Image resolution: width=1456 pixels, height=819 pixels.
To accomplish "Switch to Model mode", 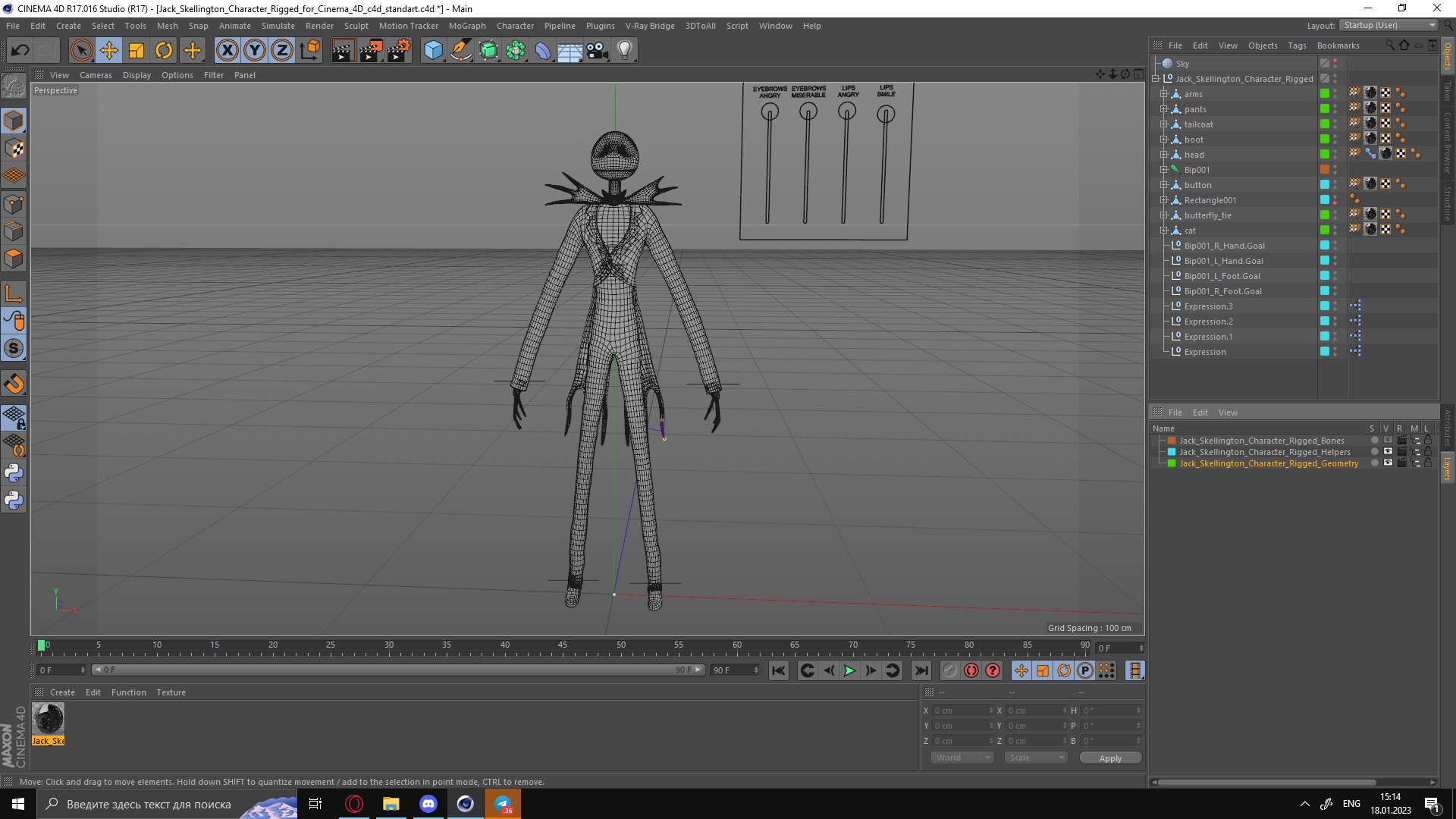I will pos(14,121).
